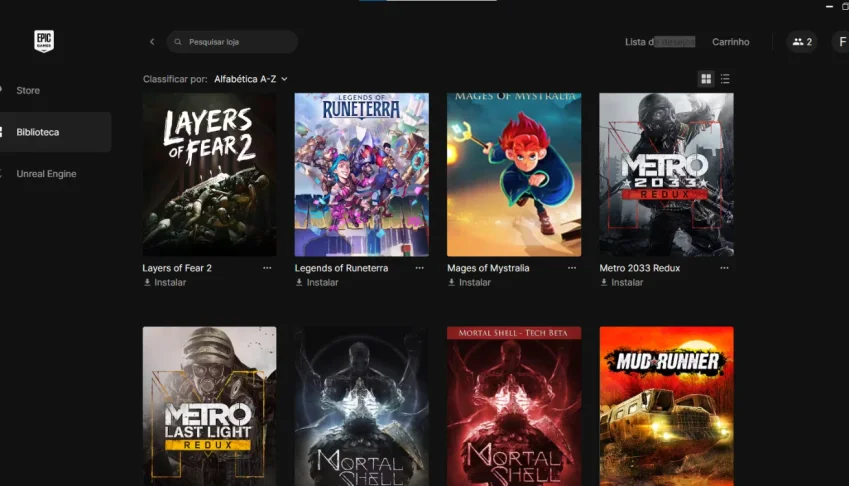Open Mages of Mystralia cover art

[x=514, y=174]
